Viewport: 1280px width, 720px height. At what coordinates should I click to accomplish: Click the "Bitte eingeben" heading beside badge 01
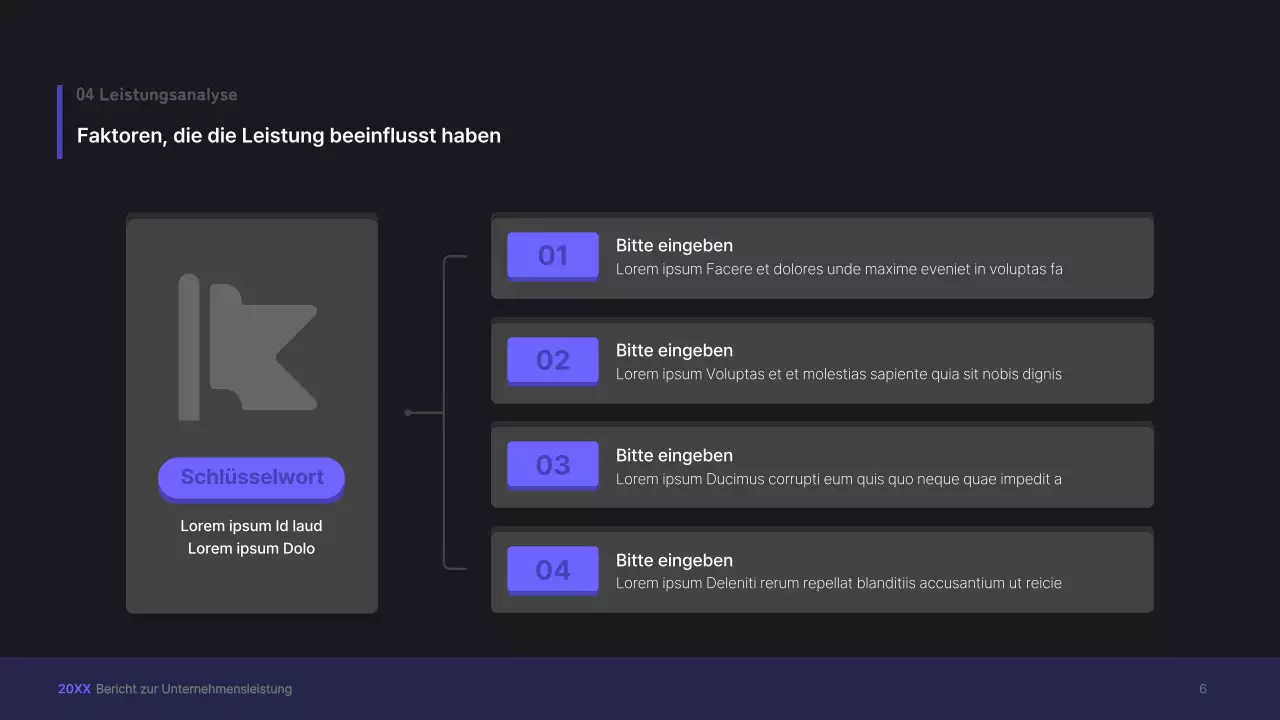point(674,246)
